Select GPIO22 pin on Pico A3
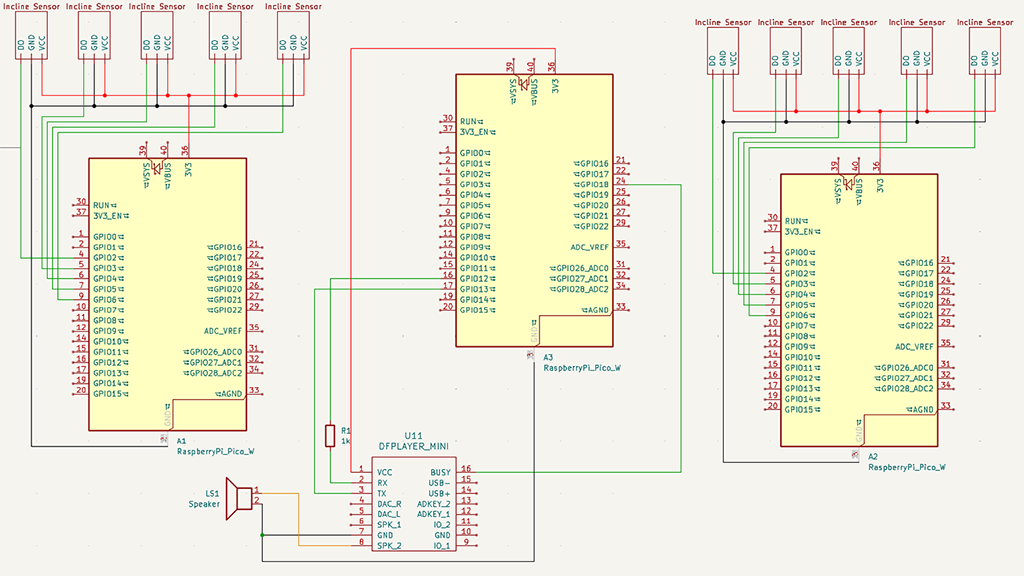The height and width of the screenshot is (576, 1024). pos(592,227)
